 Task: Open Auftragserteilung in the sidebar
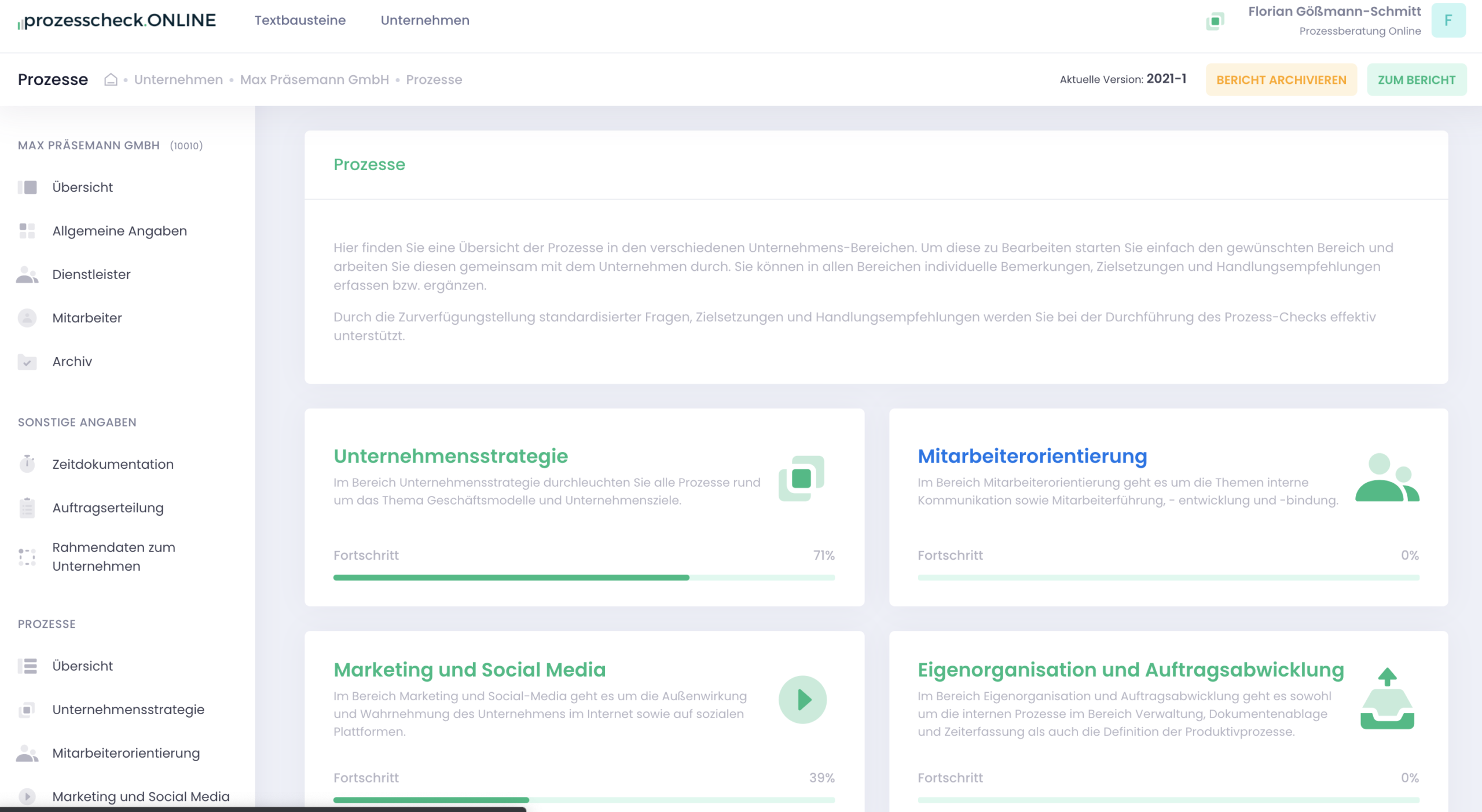(108, 508)
